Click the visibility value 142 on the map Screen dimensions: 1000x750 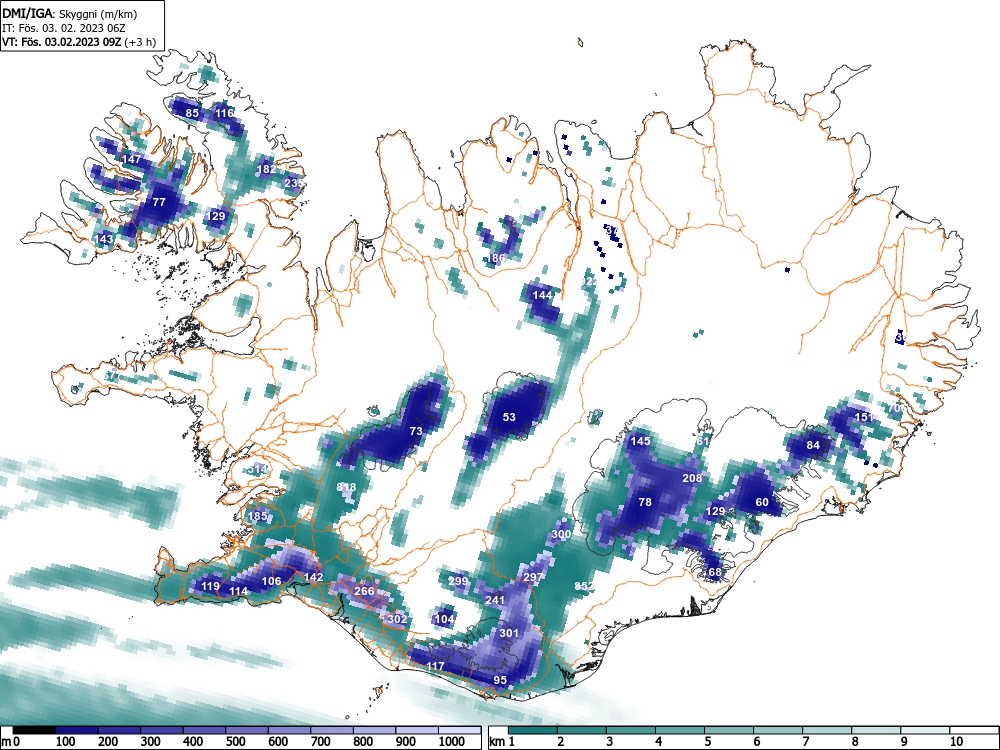314,577
